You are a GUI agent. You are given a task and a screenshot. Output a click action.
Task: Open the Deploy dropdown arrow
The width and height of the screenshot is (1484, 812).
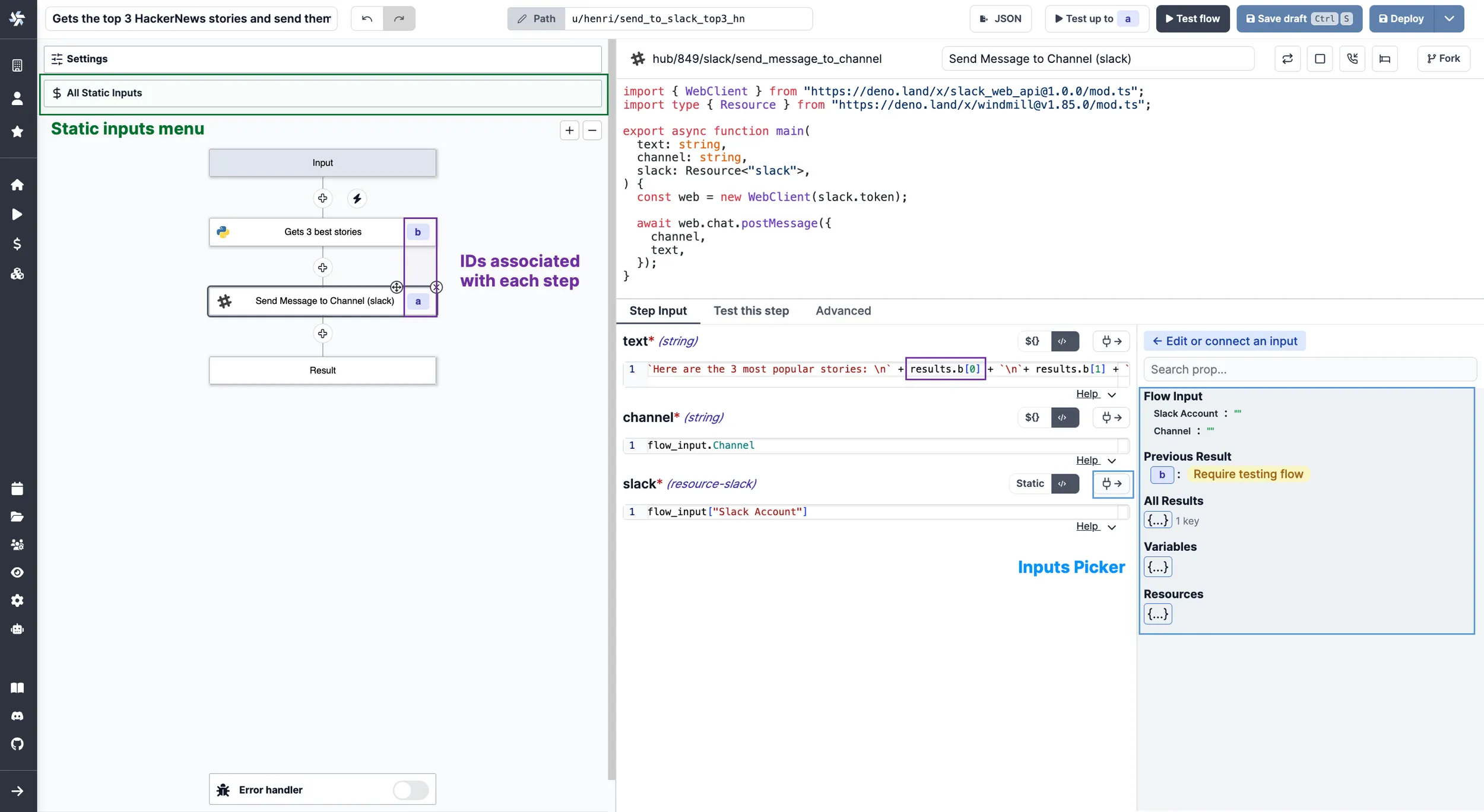[1449, 18]
